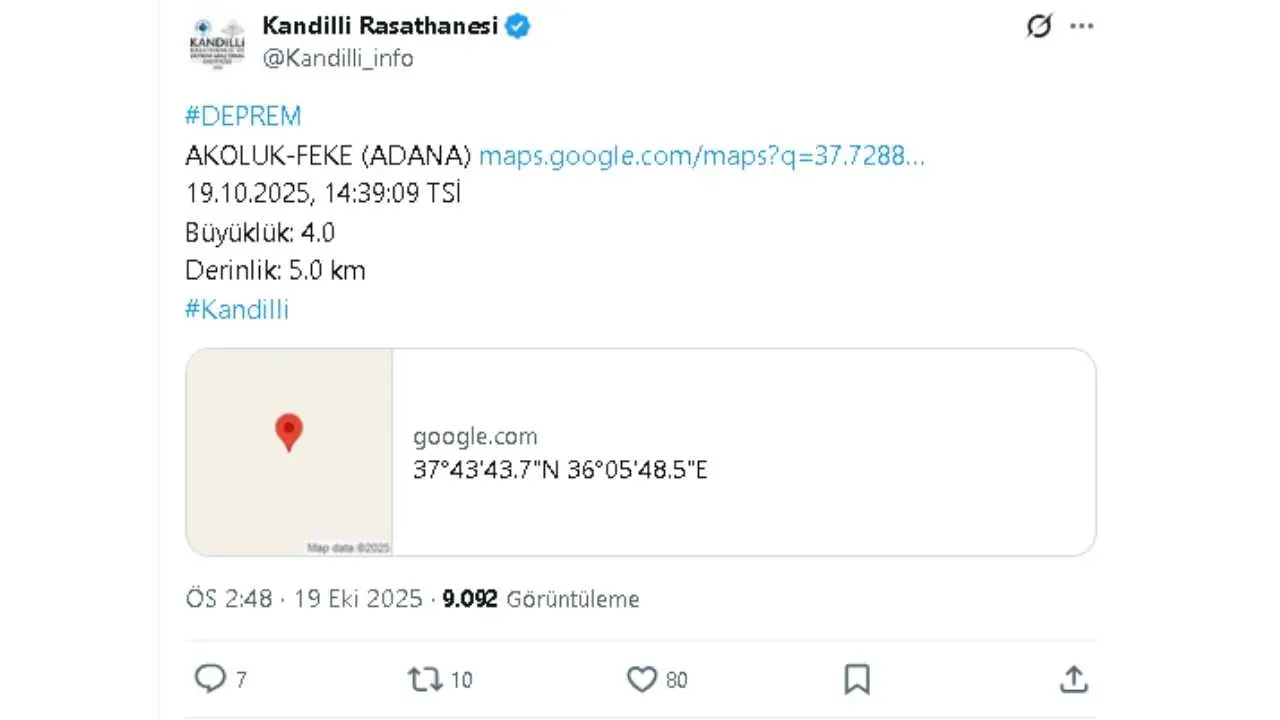1280x720 pixels.
Task: Retweet the earthquake announcement
Action: point(423,678)
